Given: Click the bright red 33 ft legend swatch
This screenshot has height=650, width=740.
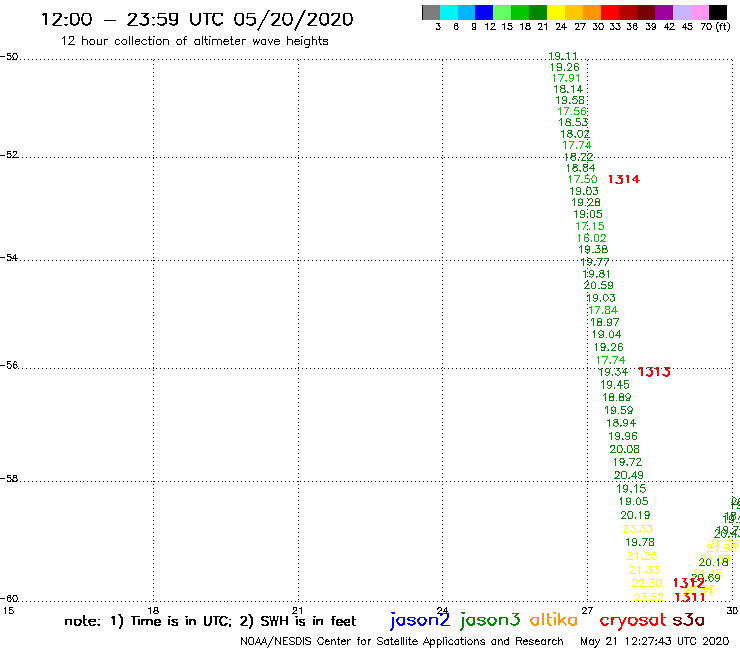Looking at the screenshot, I should [x=610, y=12].
